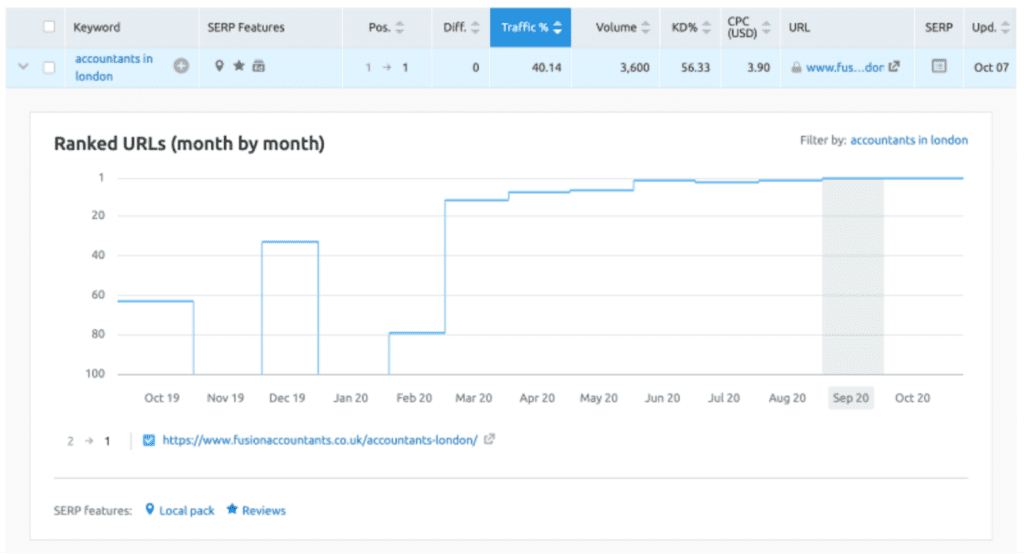Open the www.fus...dor URL link
This screenshot has width=1024, height=554.
tap(844, 67)
